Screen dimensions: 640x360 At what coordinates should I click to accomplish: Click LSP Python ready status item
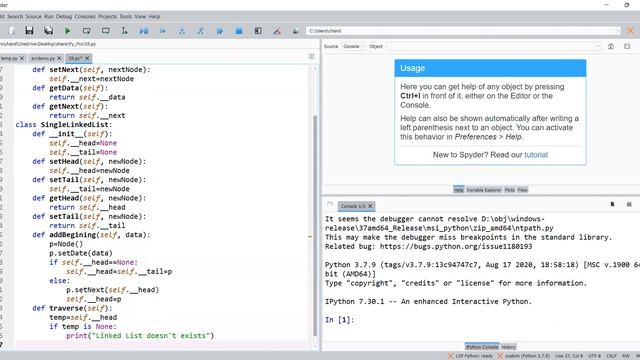click(x=470, y=356)
